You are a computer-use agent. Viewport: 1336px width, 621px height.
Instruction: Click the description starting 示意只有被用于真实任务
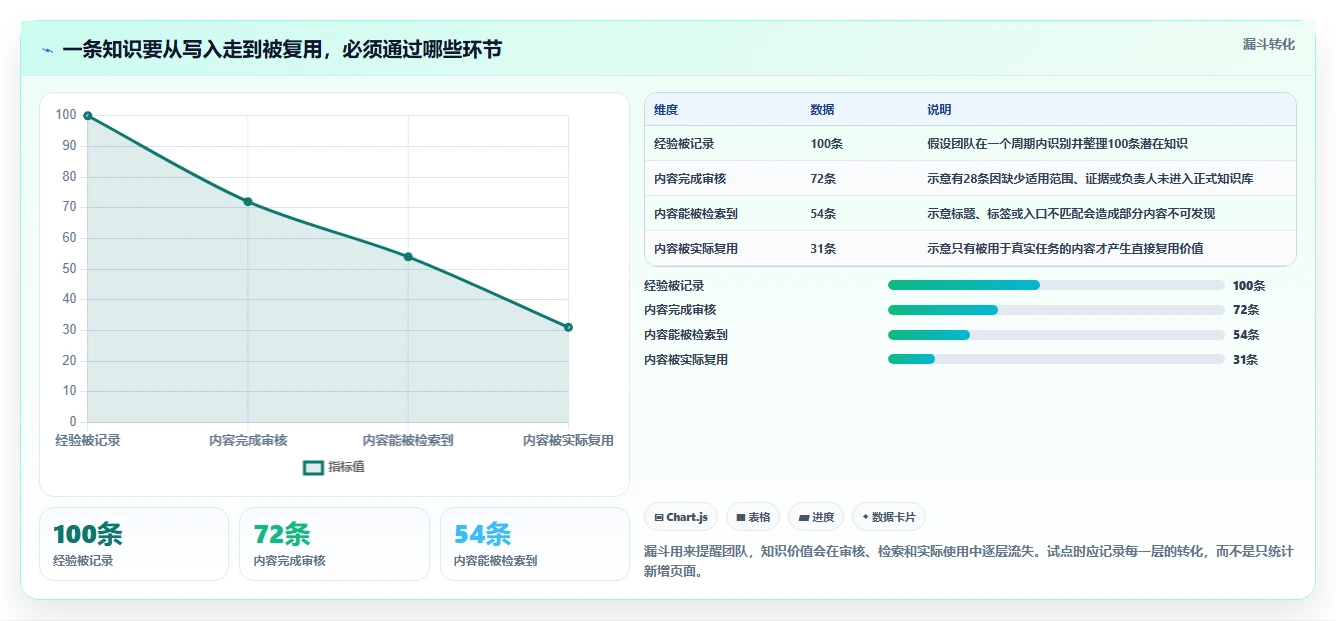(x=1065, y=249)
